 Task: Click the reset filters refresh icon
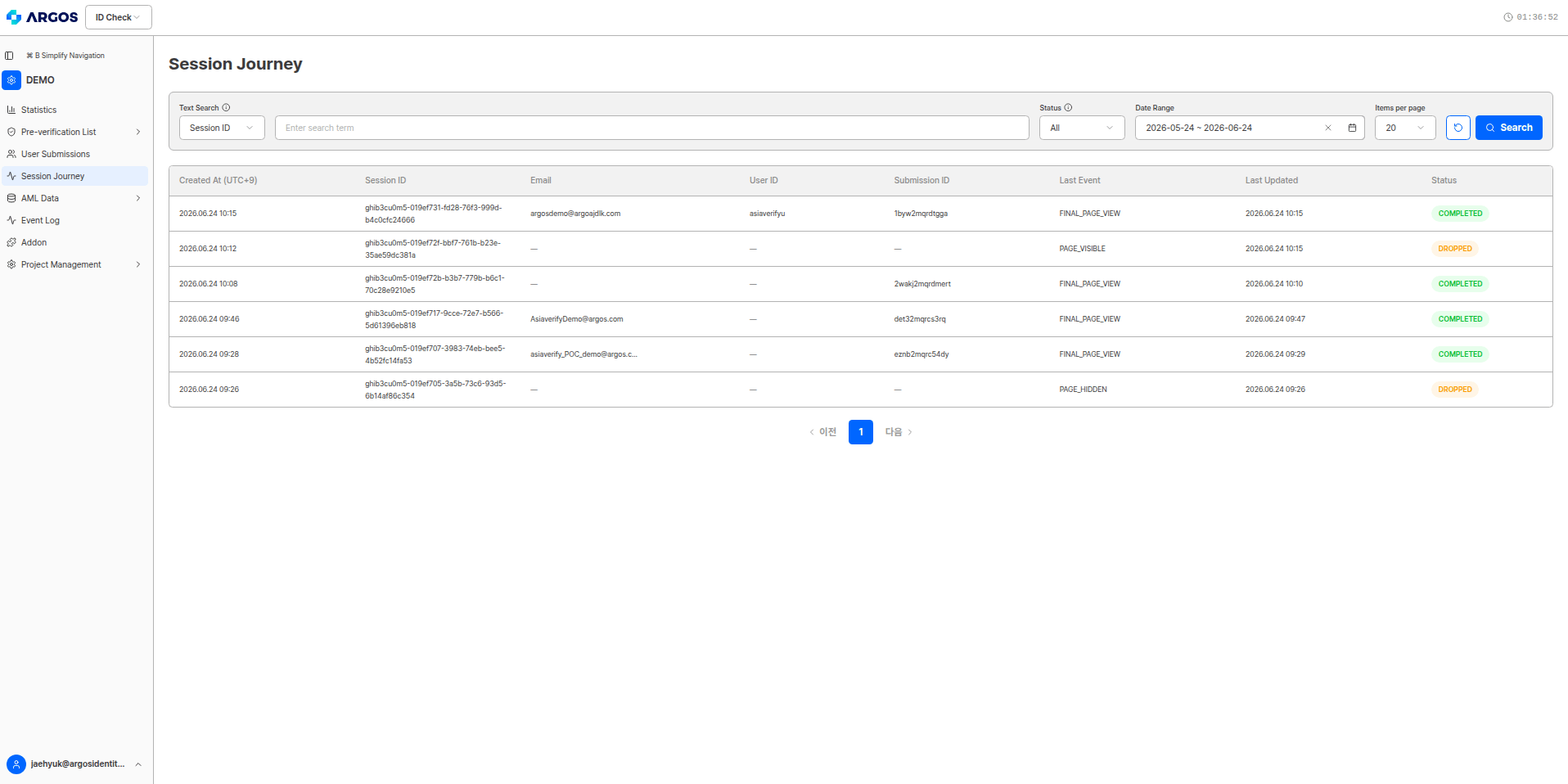[1458, 128]
